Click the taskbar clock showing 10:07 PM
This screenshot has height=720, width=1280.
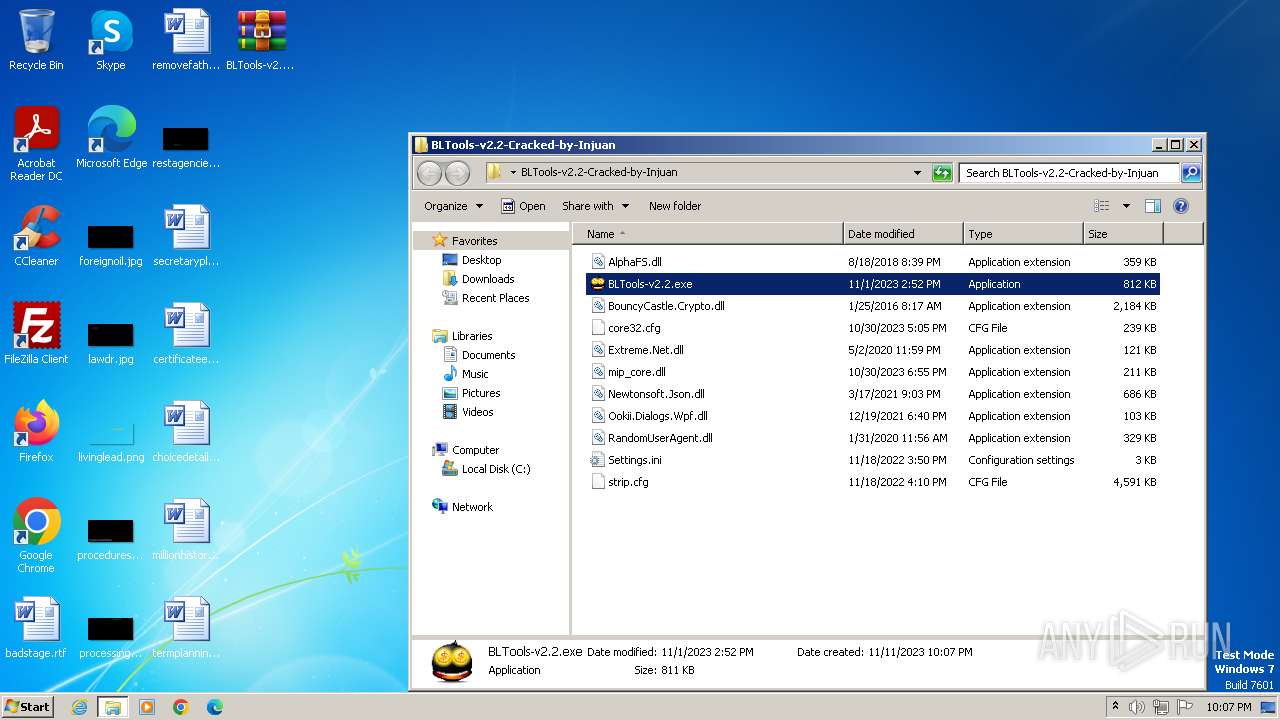coord(1229,707)
